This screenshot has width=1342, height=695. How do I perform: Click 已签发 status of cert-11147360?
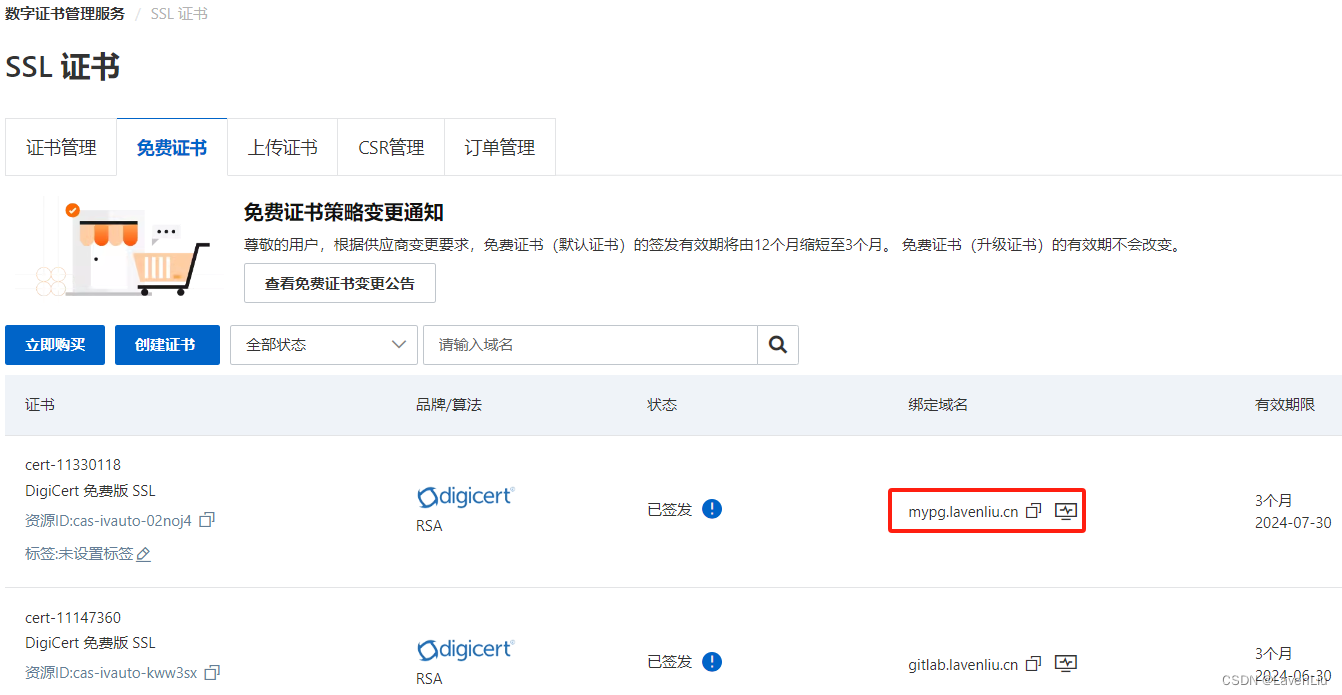tap(669, 661)
